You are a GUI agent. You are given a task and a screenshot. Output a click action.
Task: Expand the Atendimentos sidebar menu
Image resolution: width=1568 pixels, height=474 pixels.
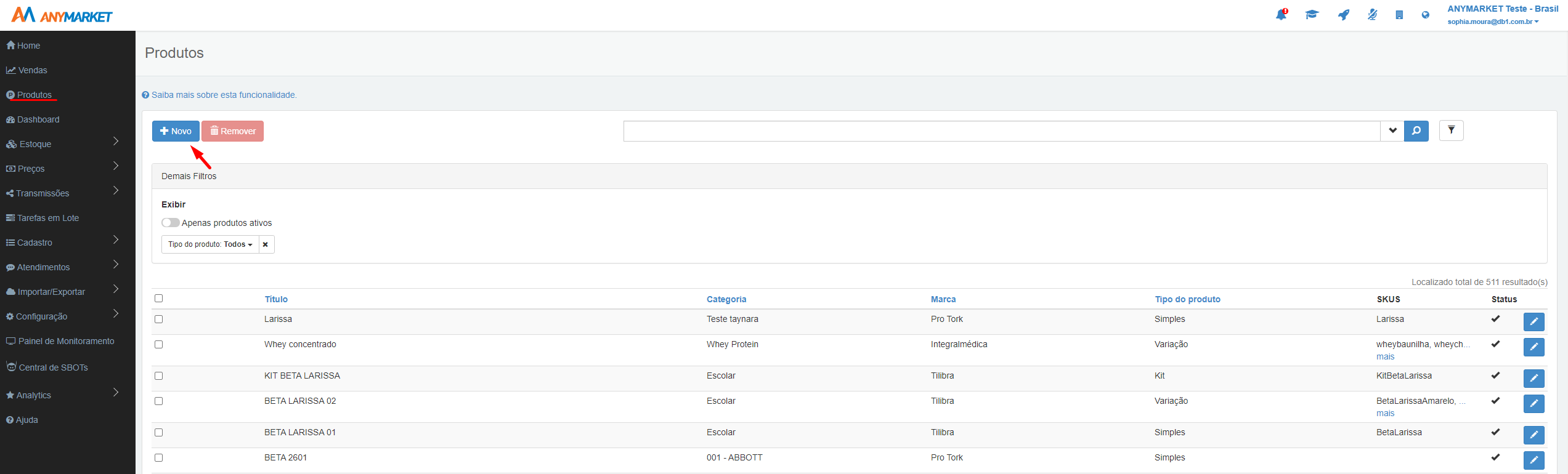[x=116, y=265]
